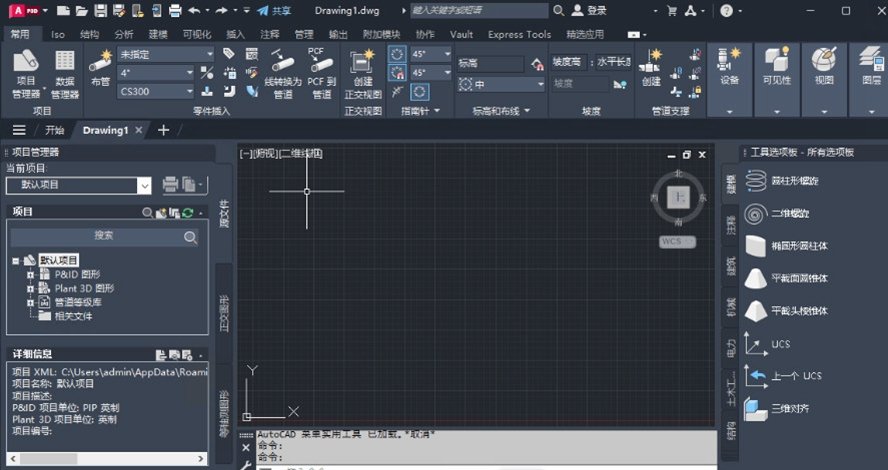Expand the 指南针 panel arrow
The image size is (888, 470).
[437, 111]
